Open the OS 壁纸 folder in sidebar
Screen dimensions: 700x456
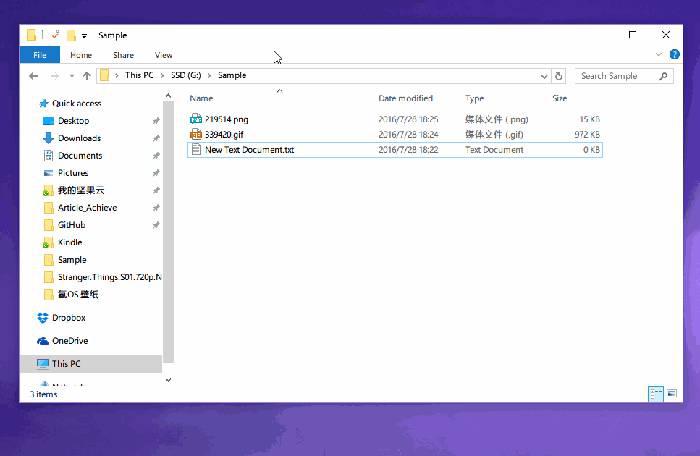(x=78, y=294)
